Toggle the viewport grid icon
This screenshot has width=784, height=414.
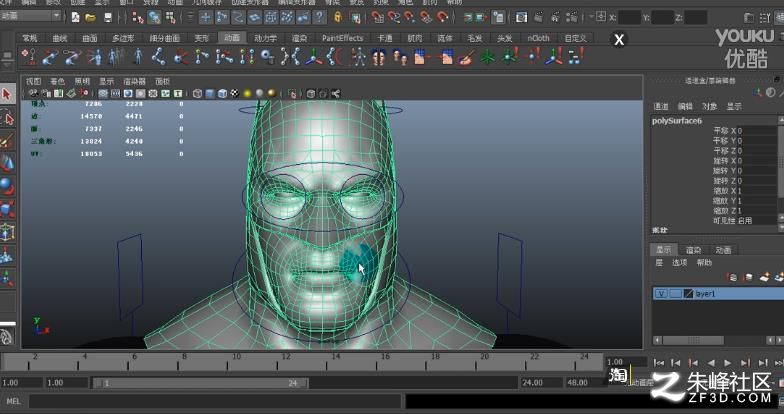click(x=103, y=93)
